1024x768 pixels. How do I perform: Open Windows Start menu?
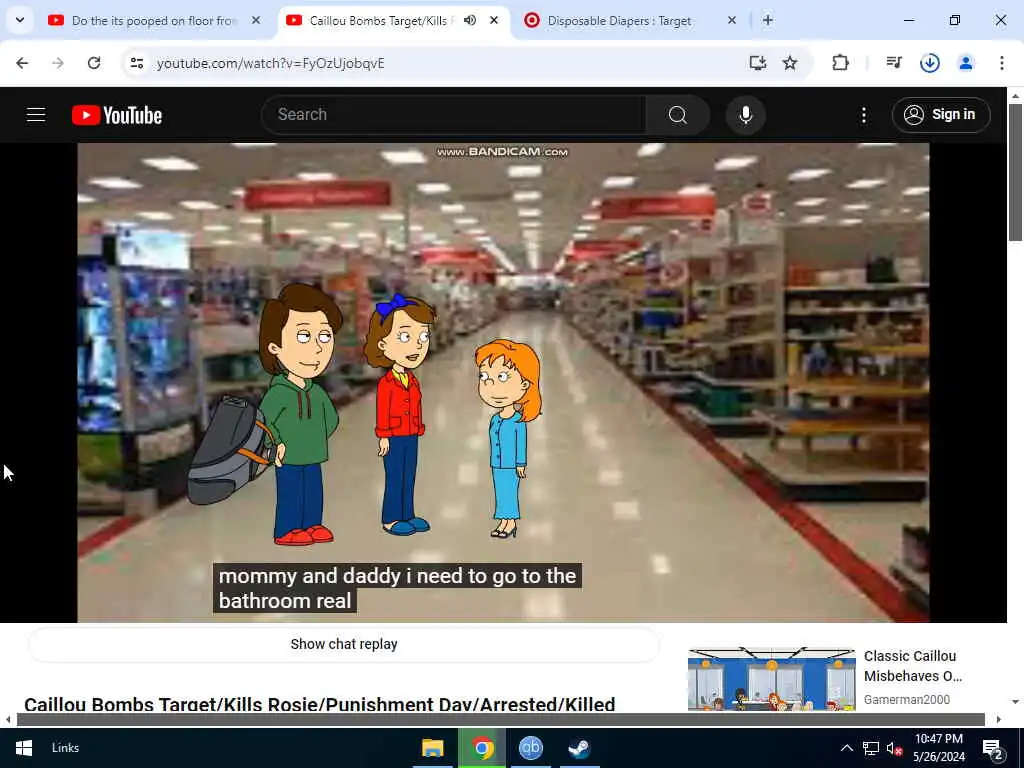pos(24,748)
